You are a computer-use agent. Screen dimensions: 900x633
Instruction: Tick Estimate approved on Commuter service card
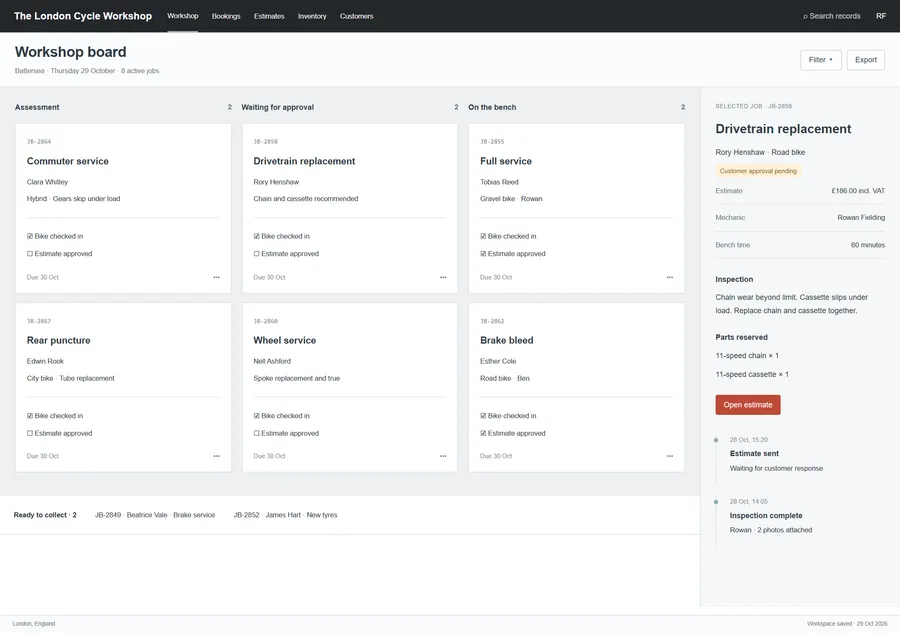30,254
